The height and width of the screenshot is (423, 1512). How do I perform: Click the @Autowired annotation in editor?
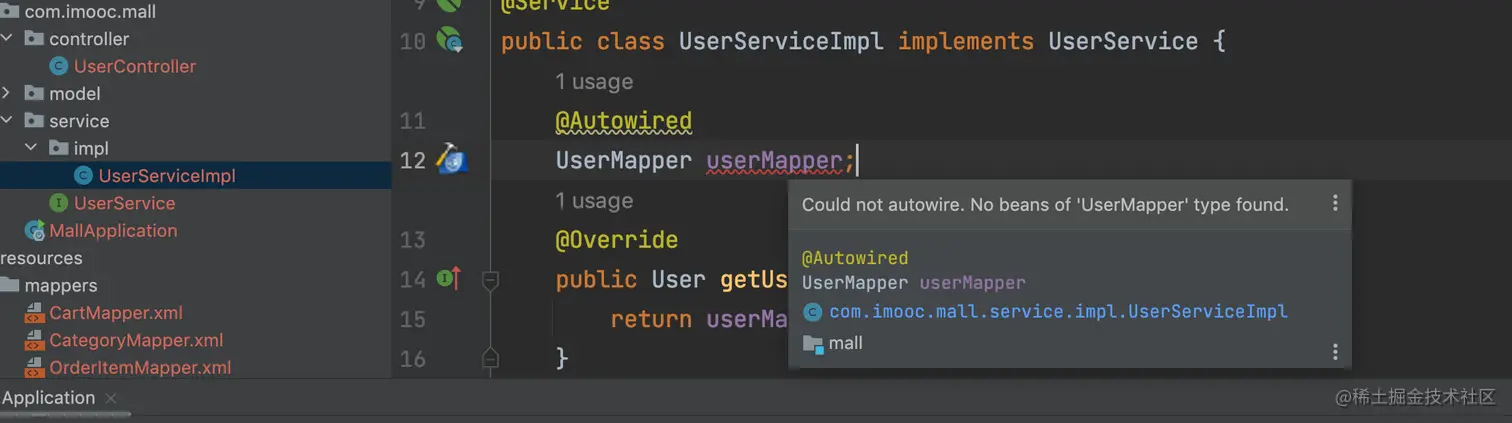(x=624, y=122)
